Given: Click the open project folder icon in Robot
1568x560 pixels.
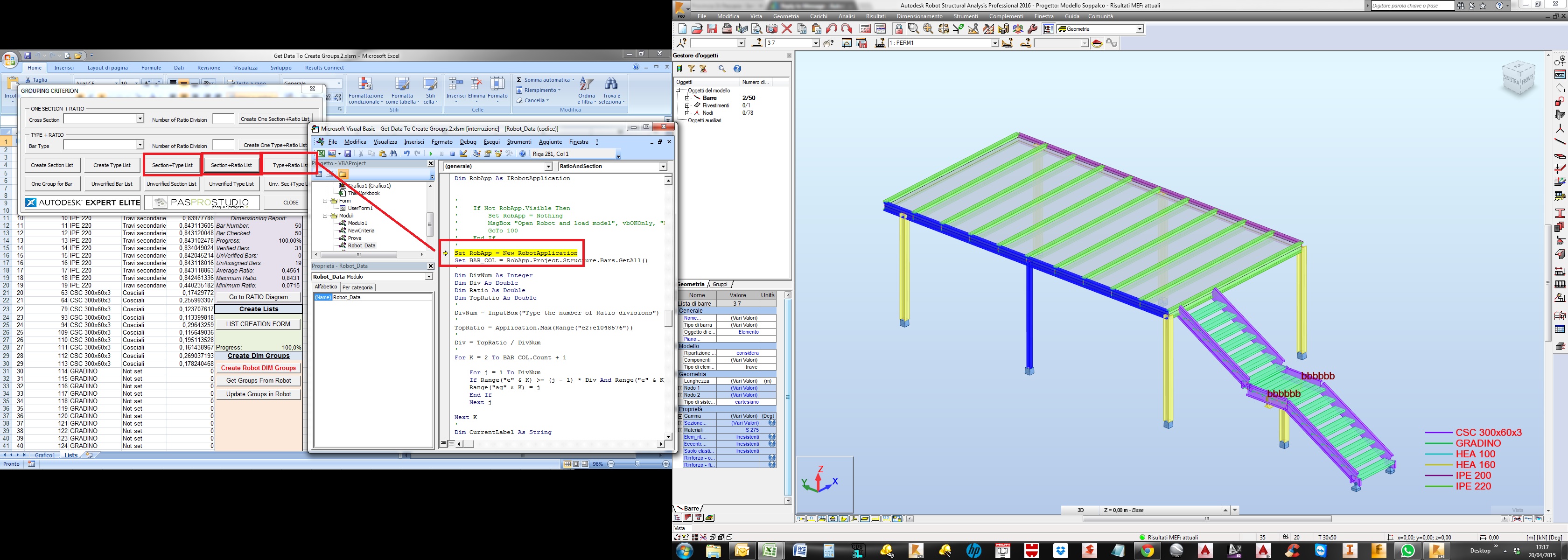Looking at the screenshot, I should click(698, 29).
